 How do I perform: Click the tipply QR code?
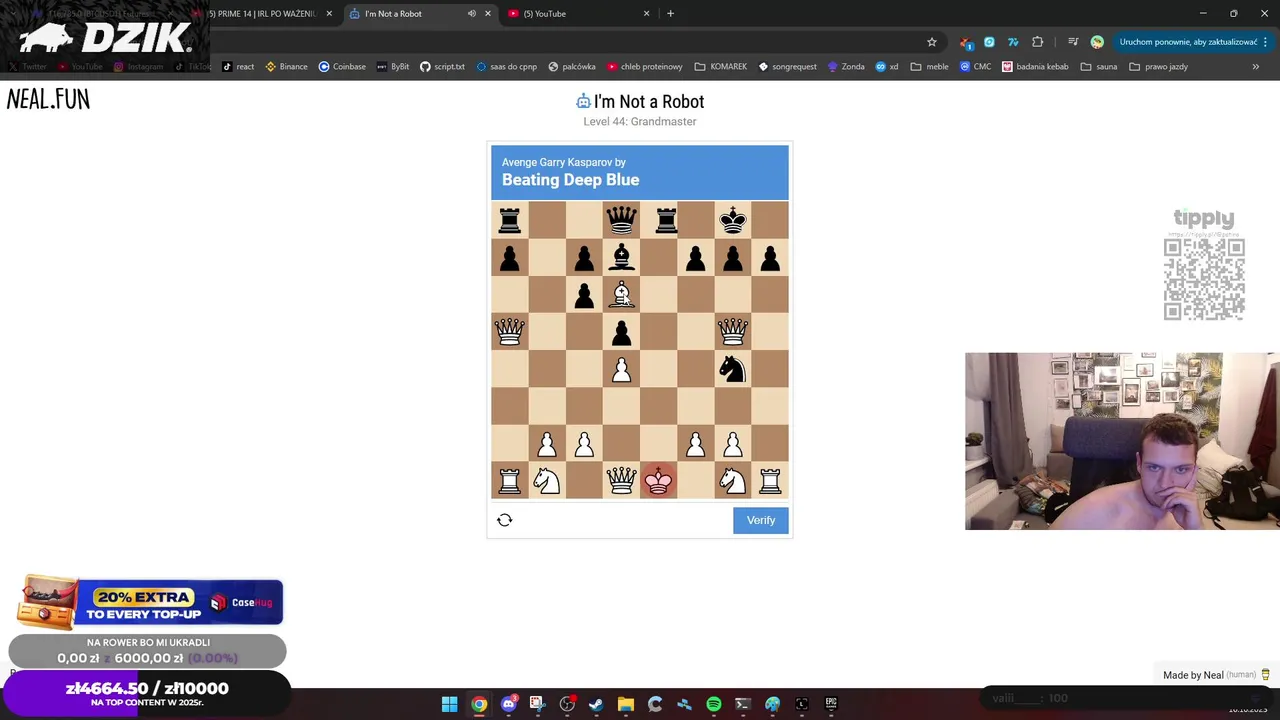(1204, 279)
